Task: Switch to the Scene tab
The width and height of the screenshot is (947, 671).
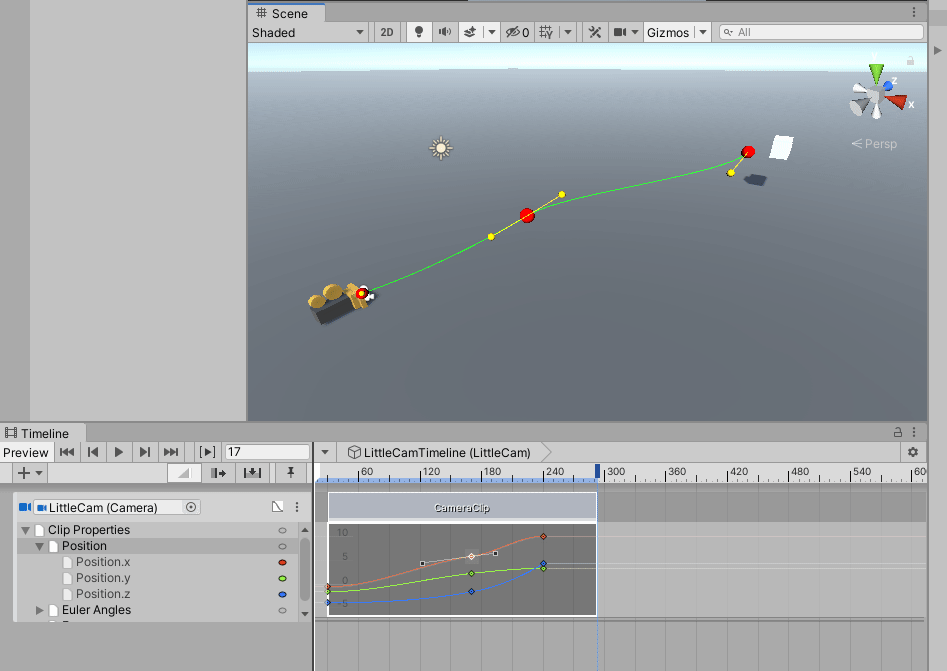Action: [x=283, y=13]
